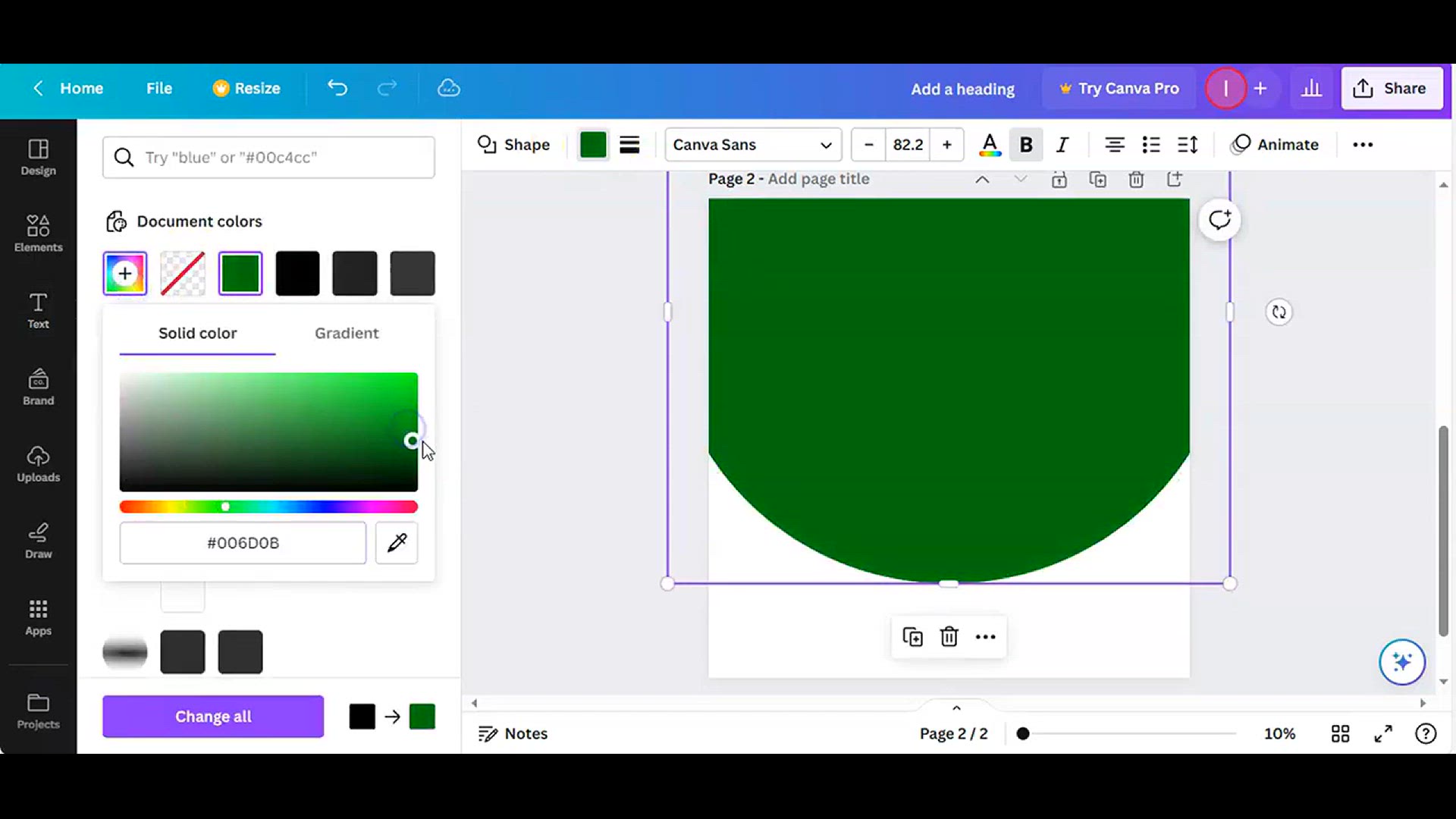Image resolution: width=1456 pixels, height=819 pixels.
Task: Add a new document color
Action: point(125,274)
